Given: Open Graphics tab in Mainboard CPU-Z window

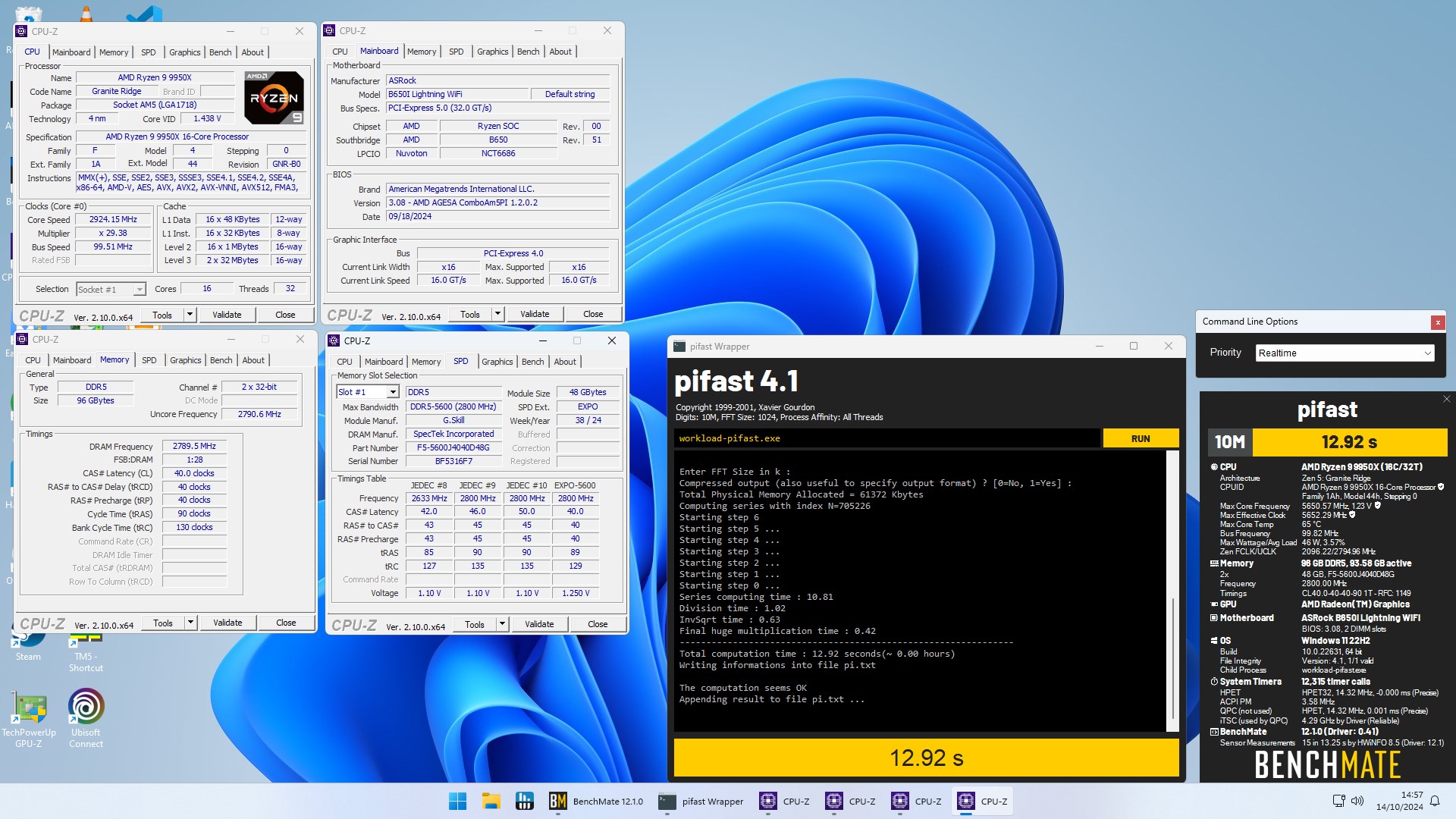Looking at the screenshot, I should point(493,52).
